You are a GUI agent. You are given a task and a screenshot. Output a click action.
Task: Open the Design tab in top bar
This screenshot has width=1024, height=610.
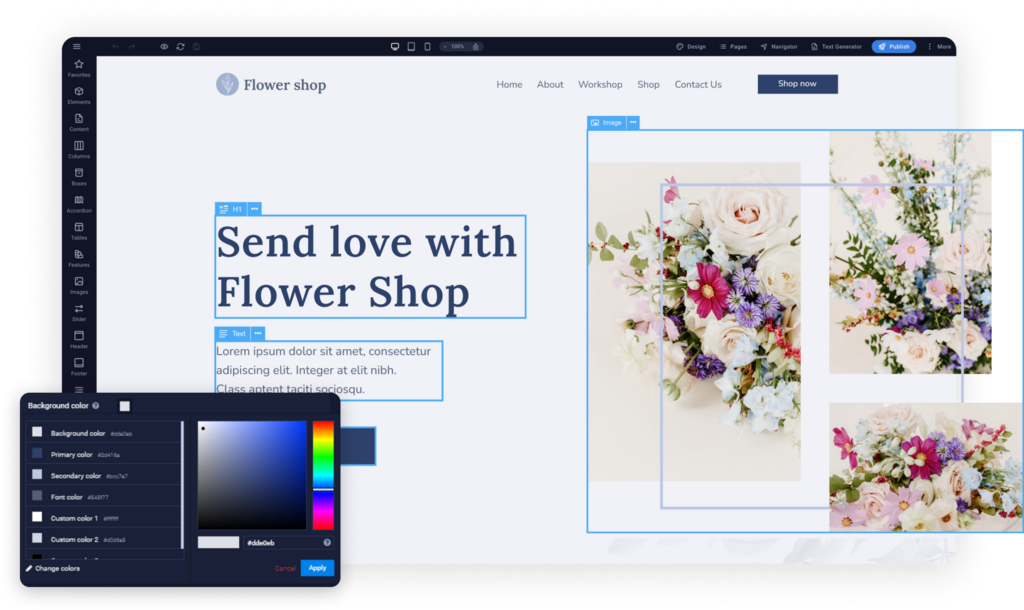tap(691, 46)
